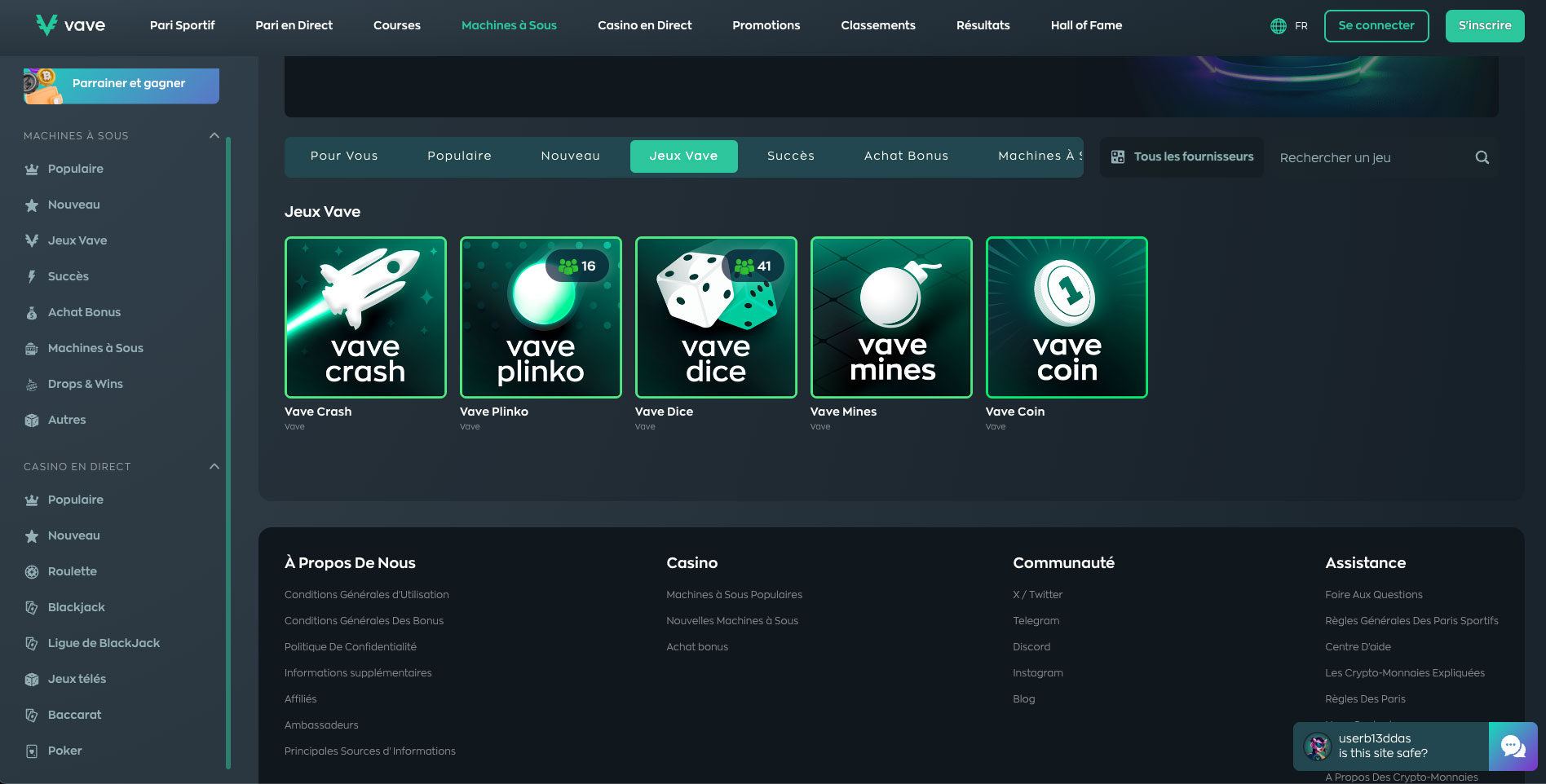Screen dimensions: 1546x784
Task: Open Conditions Générales d'Utilisation link
Action: 366,595
